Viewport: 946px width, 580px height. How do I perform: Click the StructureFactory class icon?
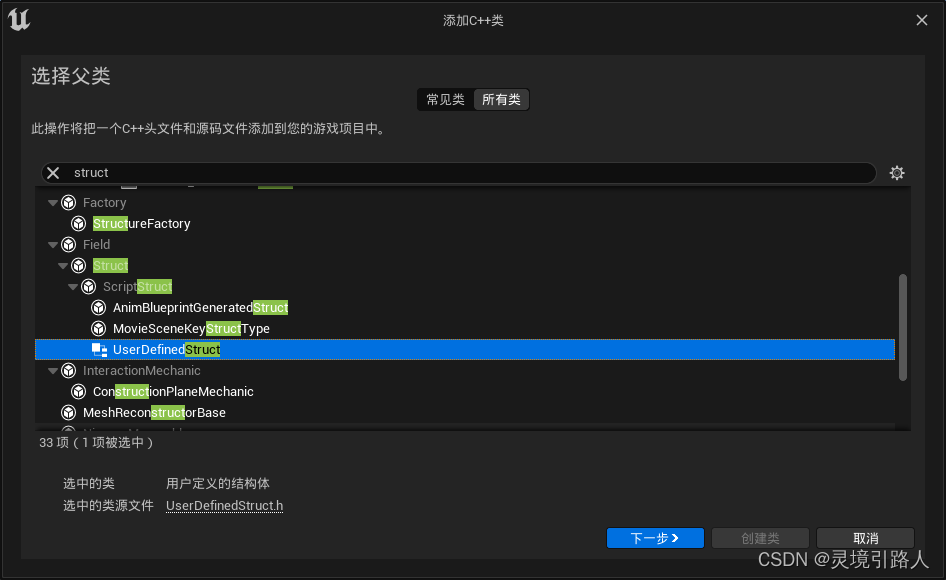click(78, 223)
